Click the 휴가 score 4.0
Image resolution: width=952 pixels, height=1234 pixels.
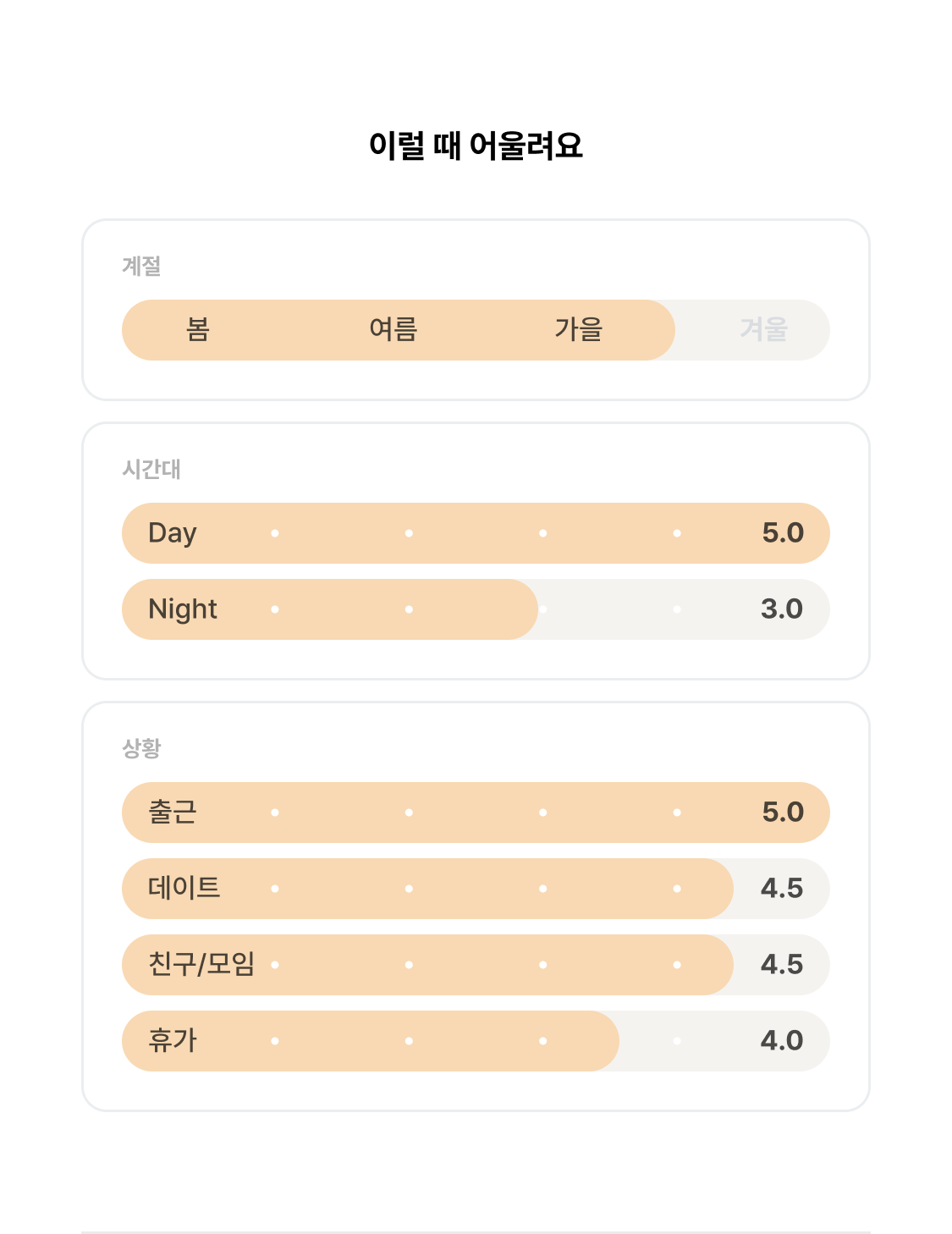pyautogui.click(x=782, y=1041)
